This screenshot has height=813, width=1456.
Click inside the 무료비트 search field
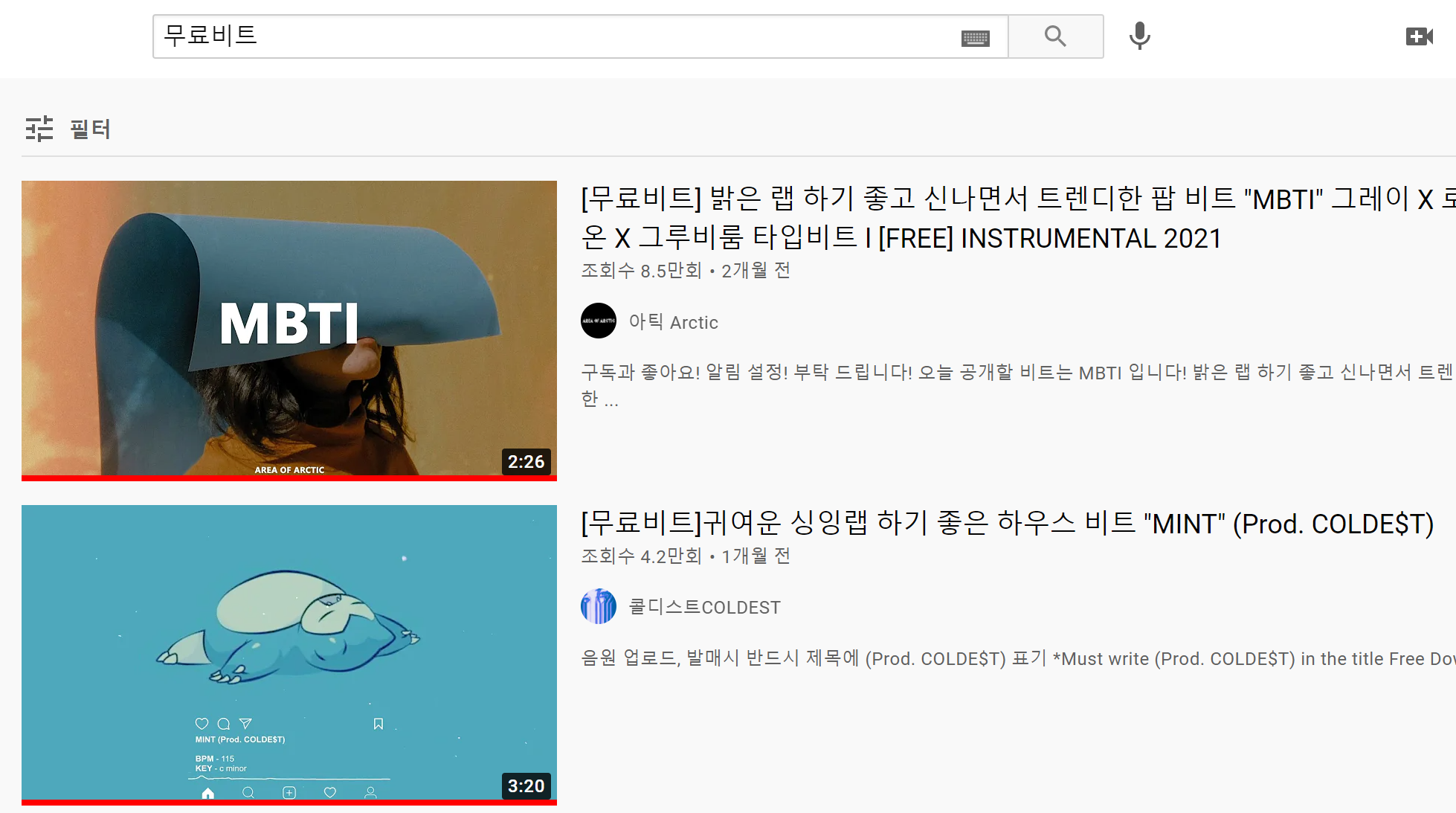(x=550, y=36)
